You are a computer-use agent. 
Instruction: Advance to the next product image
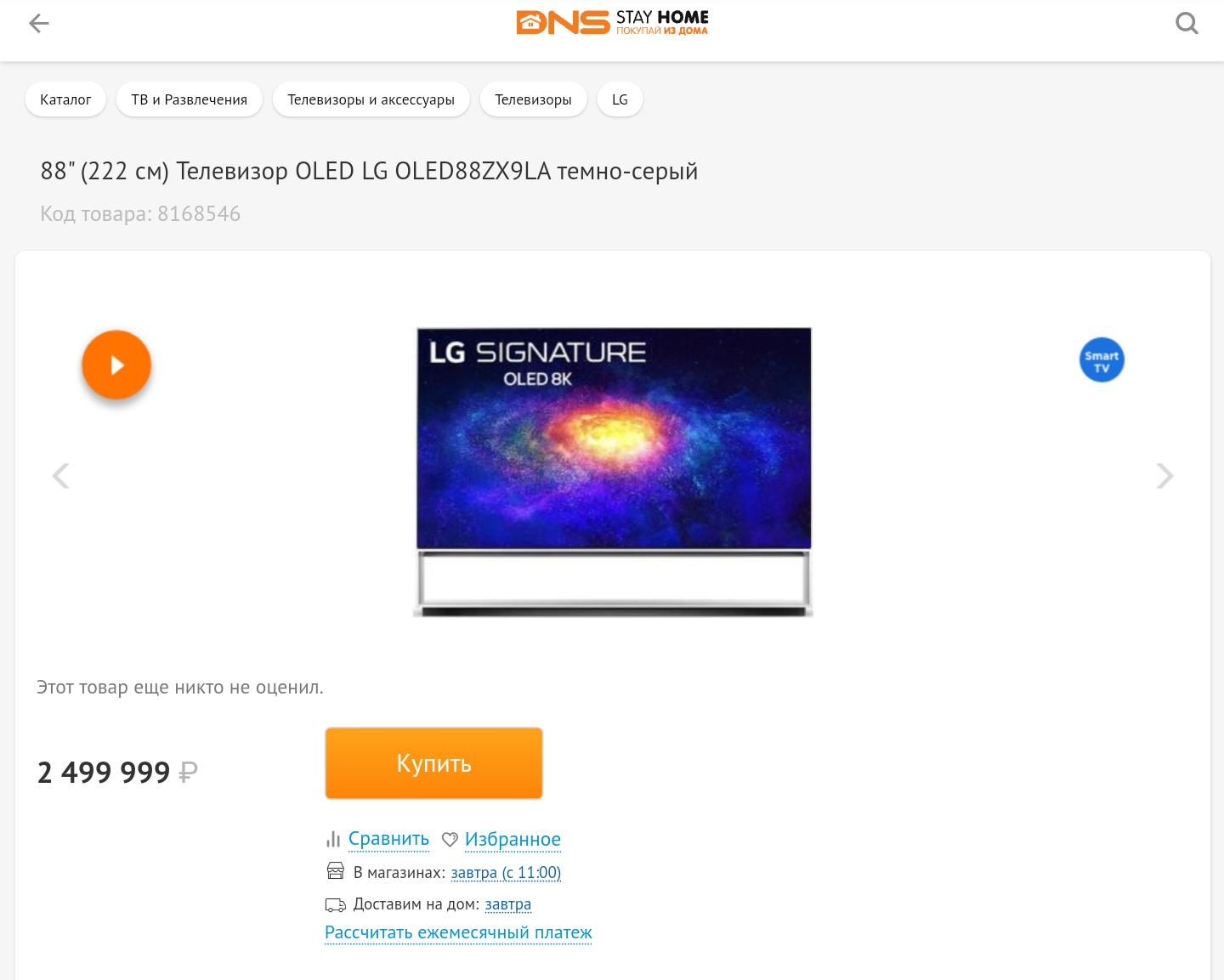point(1164,475)
